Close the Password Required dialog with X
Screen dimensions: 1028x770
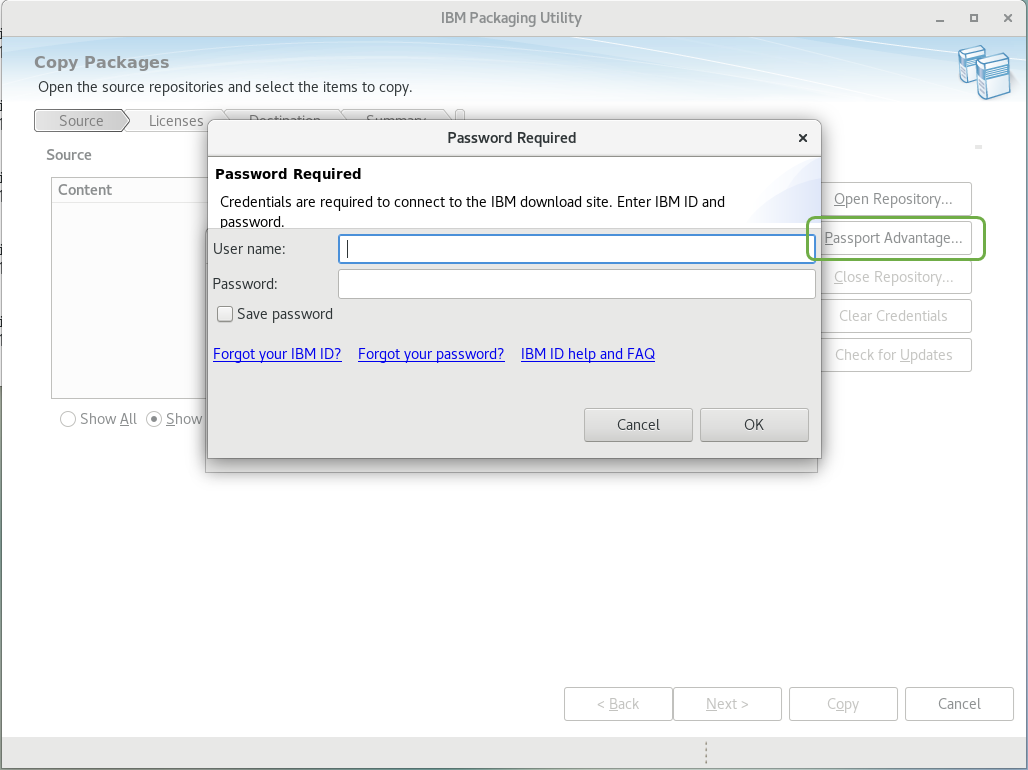pos(802,138)
